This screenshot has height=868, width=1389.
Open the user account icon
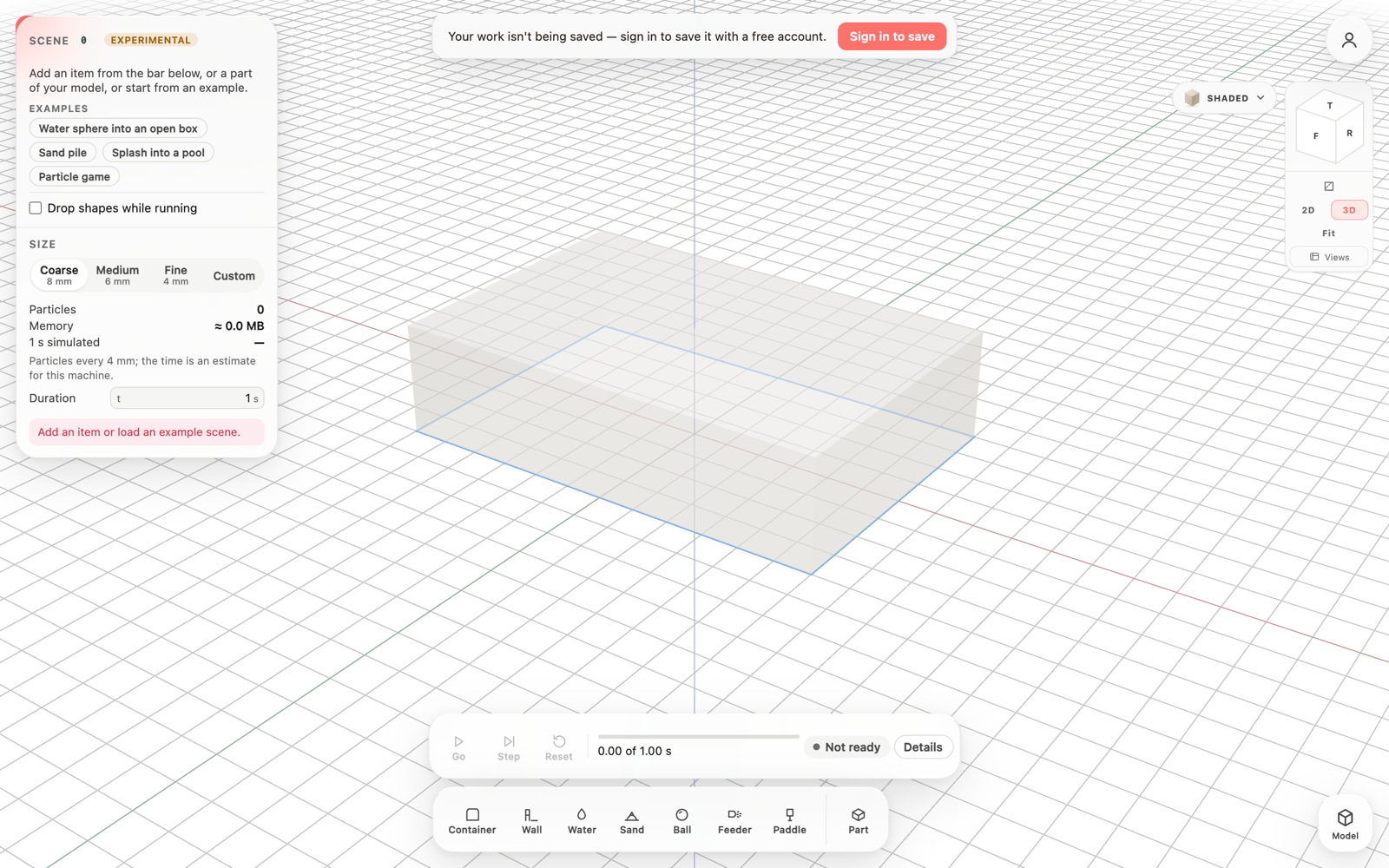(1349, 40)
